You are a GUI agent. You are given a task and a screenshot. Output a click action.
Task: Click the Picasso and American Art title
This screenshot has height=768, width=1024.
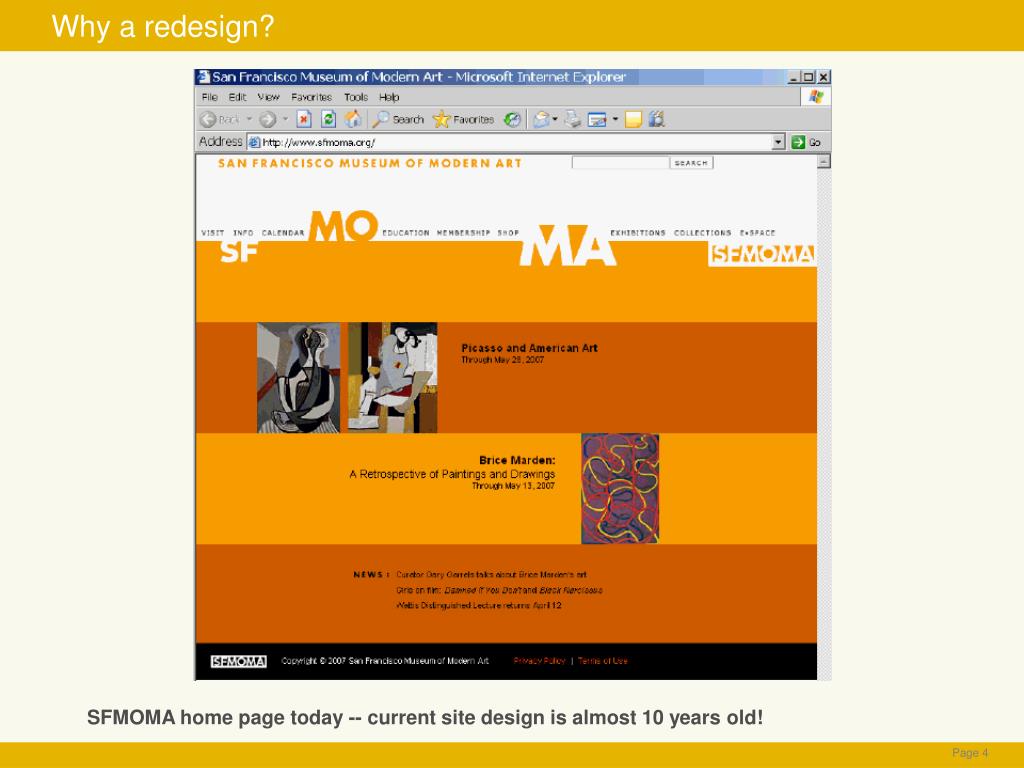[530, 348]
